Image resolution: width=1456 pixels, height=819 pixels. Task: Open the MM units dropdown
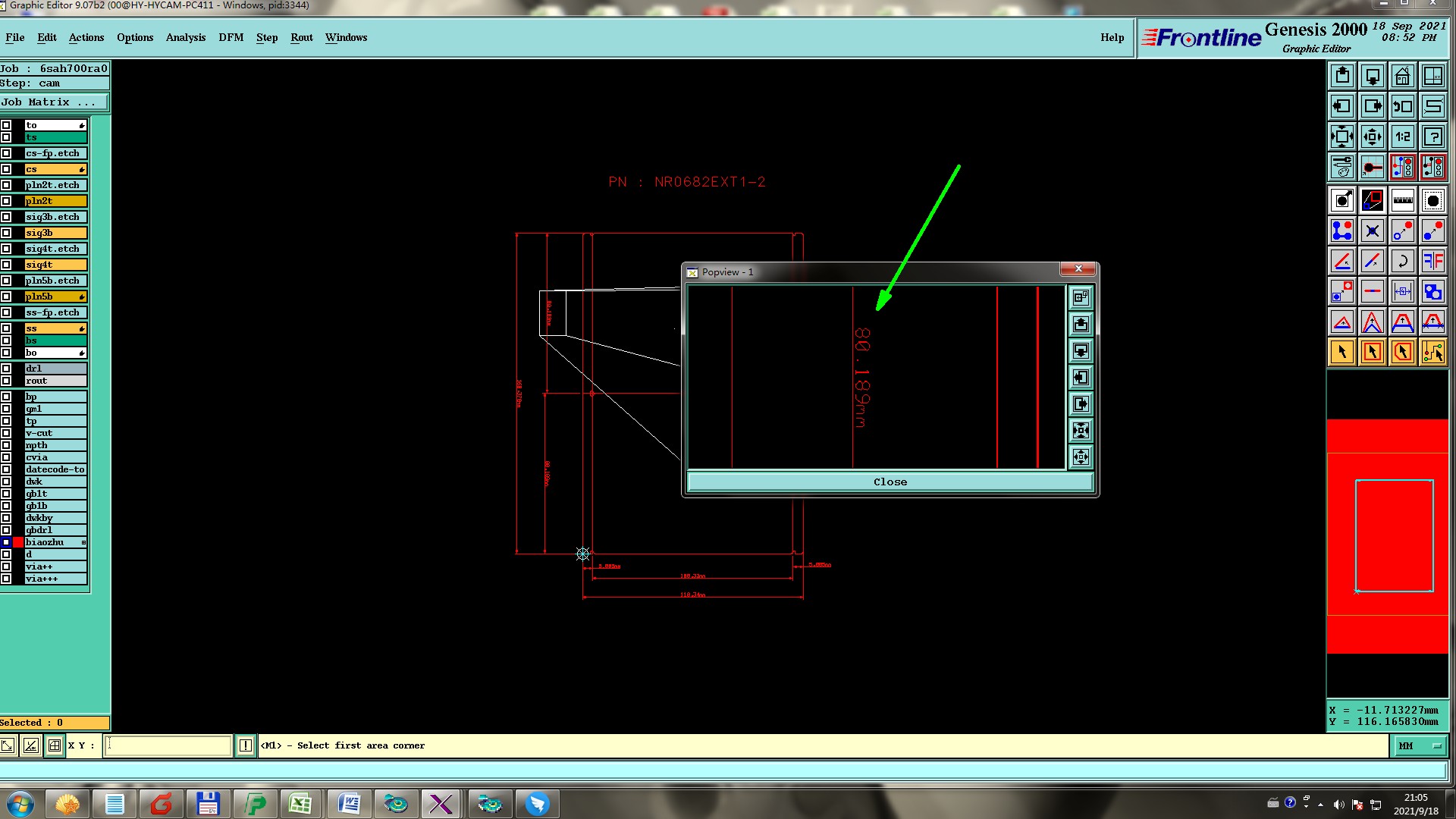pos(1419,746)
